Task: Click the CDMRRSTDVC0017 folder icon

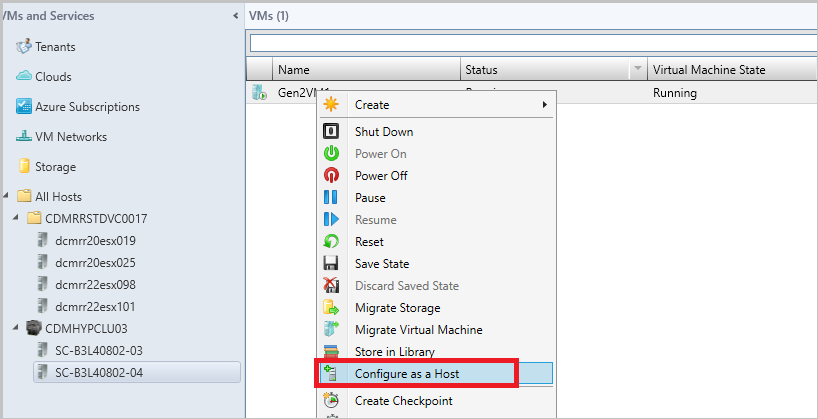Action: click(34, 218)
